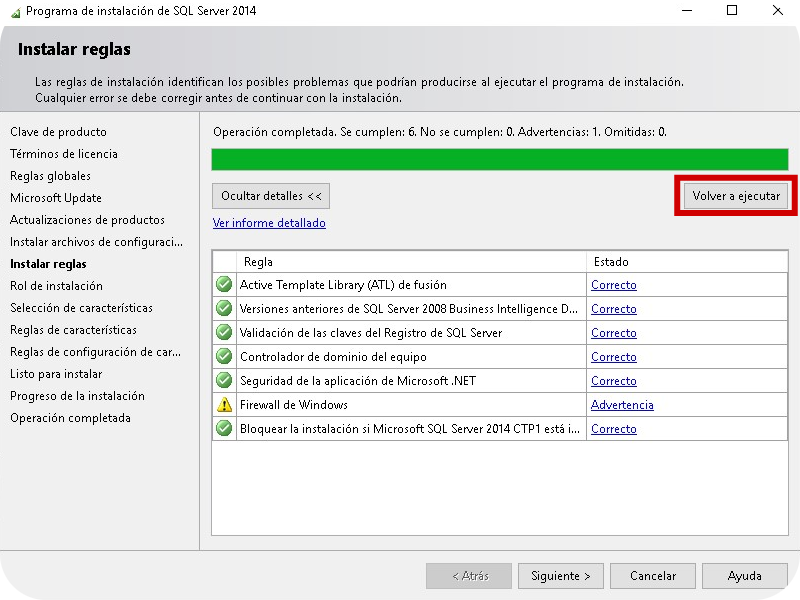Open help using the Ayuda button
The width and height of the screenshot is (800, 600).
[x=744, y=575]
